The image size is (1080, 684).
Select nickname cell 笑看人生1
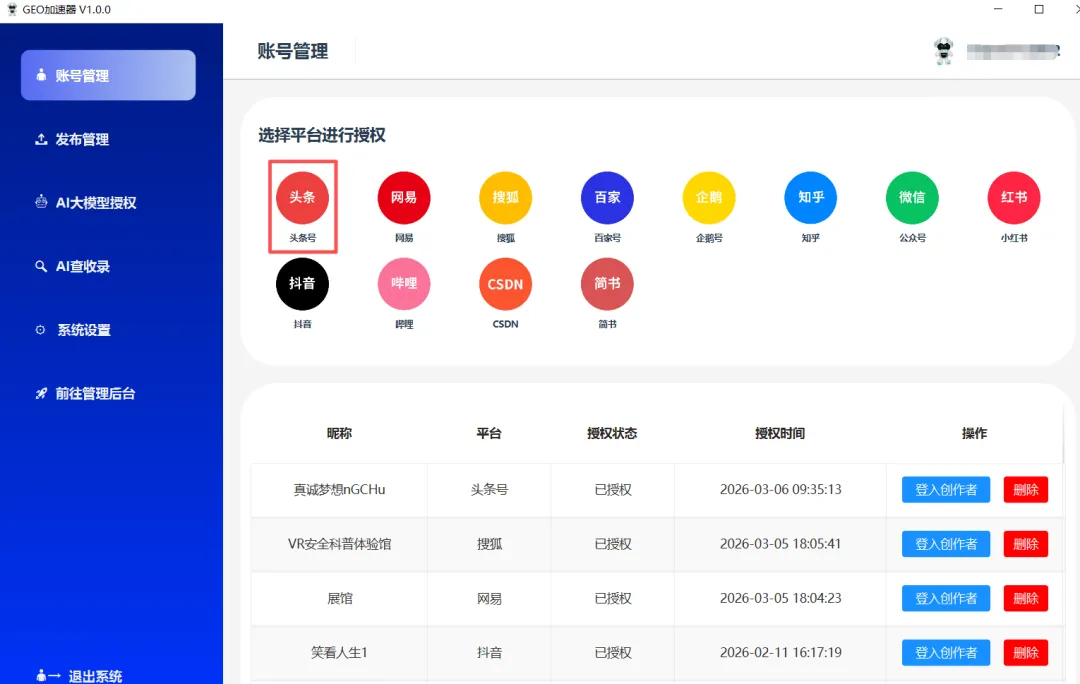point(340,653)
